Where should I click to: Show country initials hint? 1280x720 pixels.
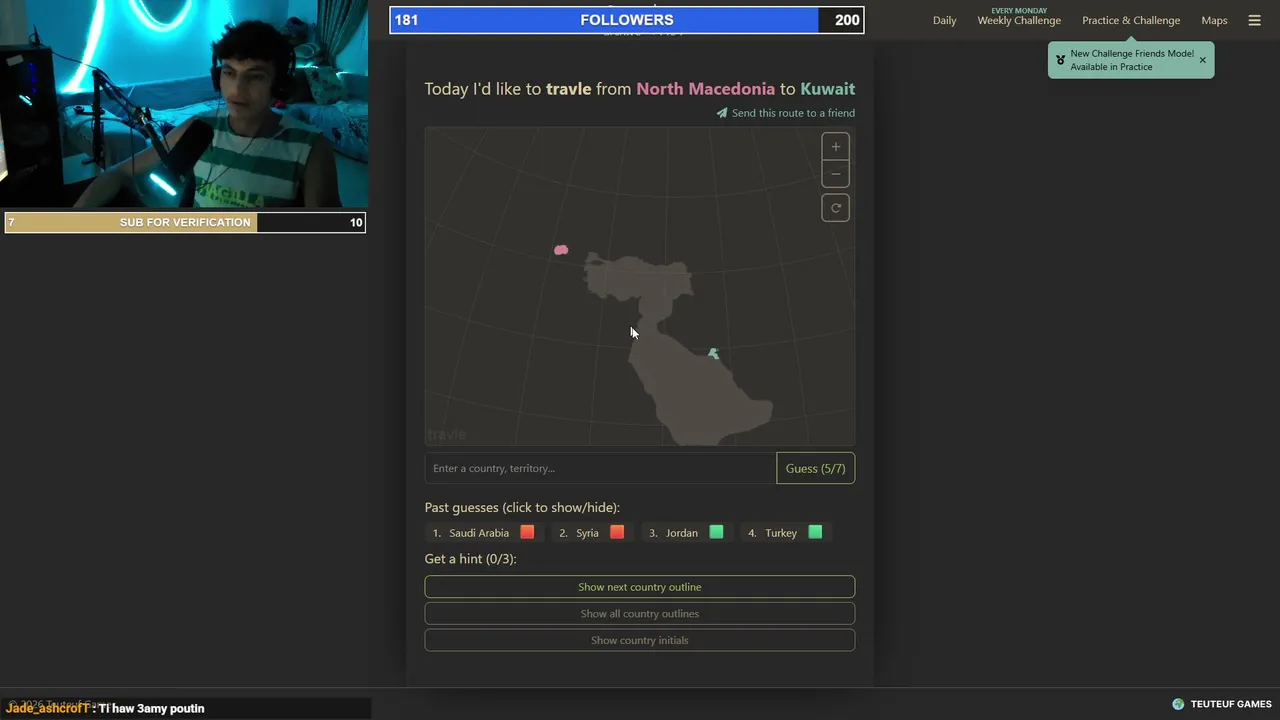click(640, 640)
